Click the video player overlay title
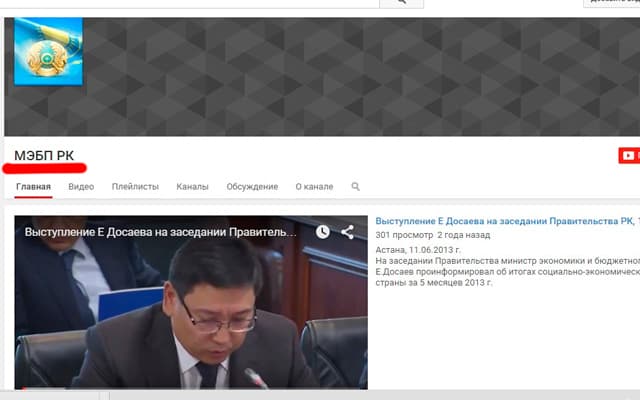The width and height of the screenshot is (640, 400). tap(160, 232)
